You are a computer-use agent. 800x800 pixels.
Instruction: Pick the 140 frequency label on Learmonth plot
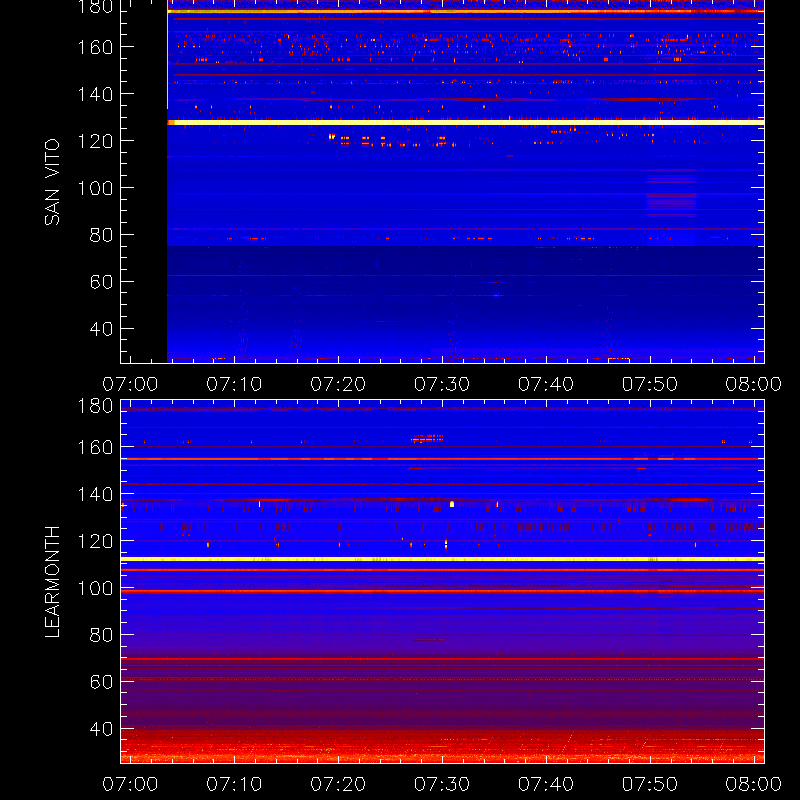click(95, 494)
